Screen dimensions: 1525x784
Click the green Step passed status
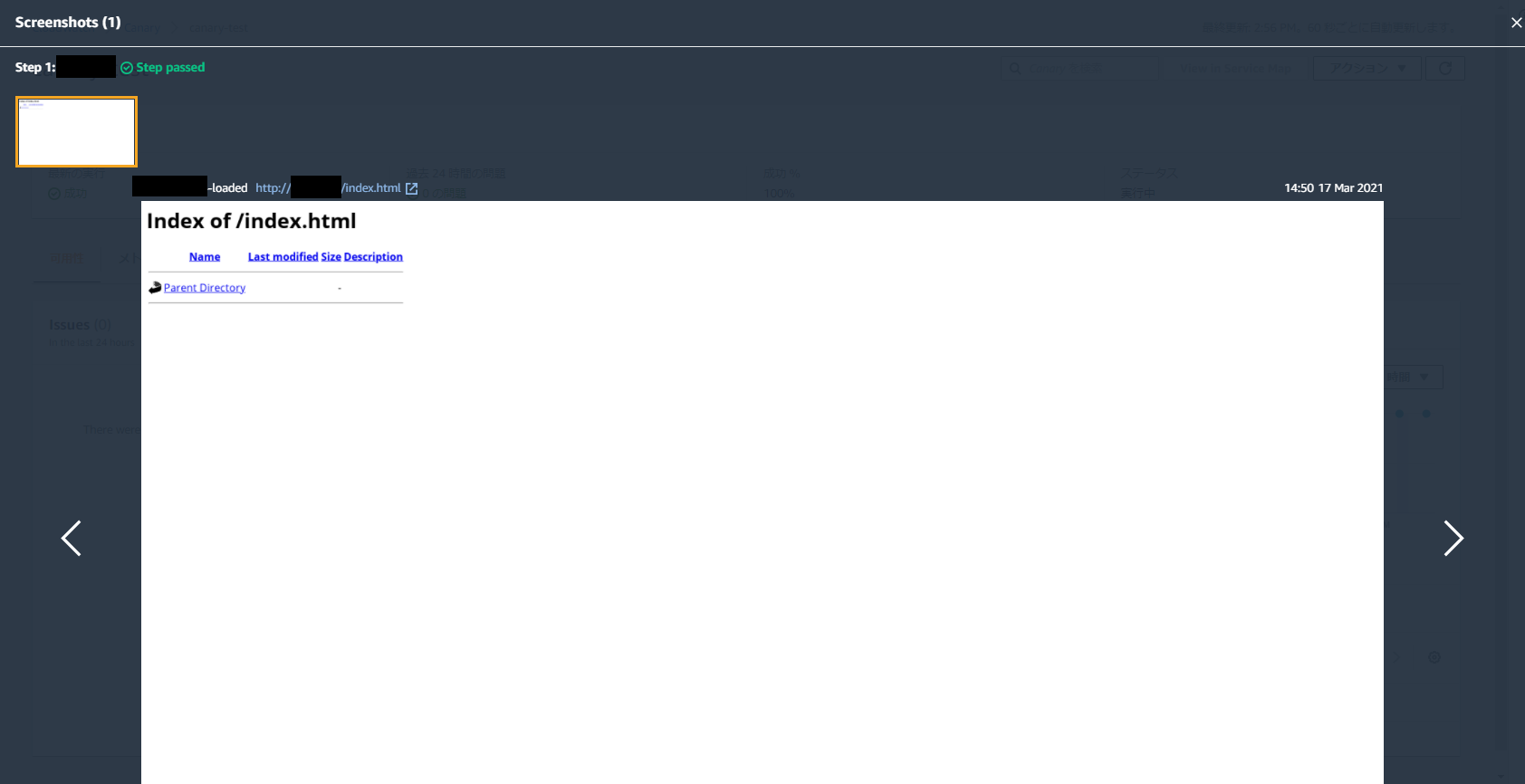pos(163,67)
